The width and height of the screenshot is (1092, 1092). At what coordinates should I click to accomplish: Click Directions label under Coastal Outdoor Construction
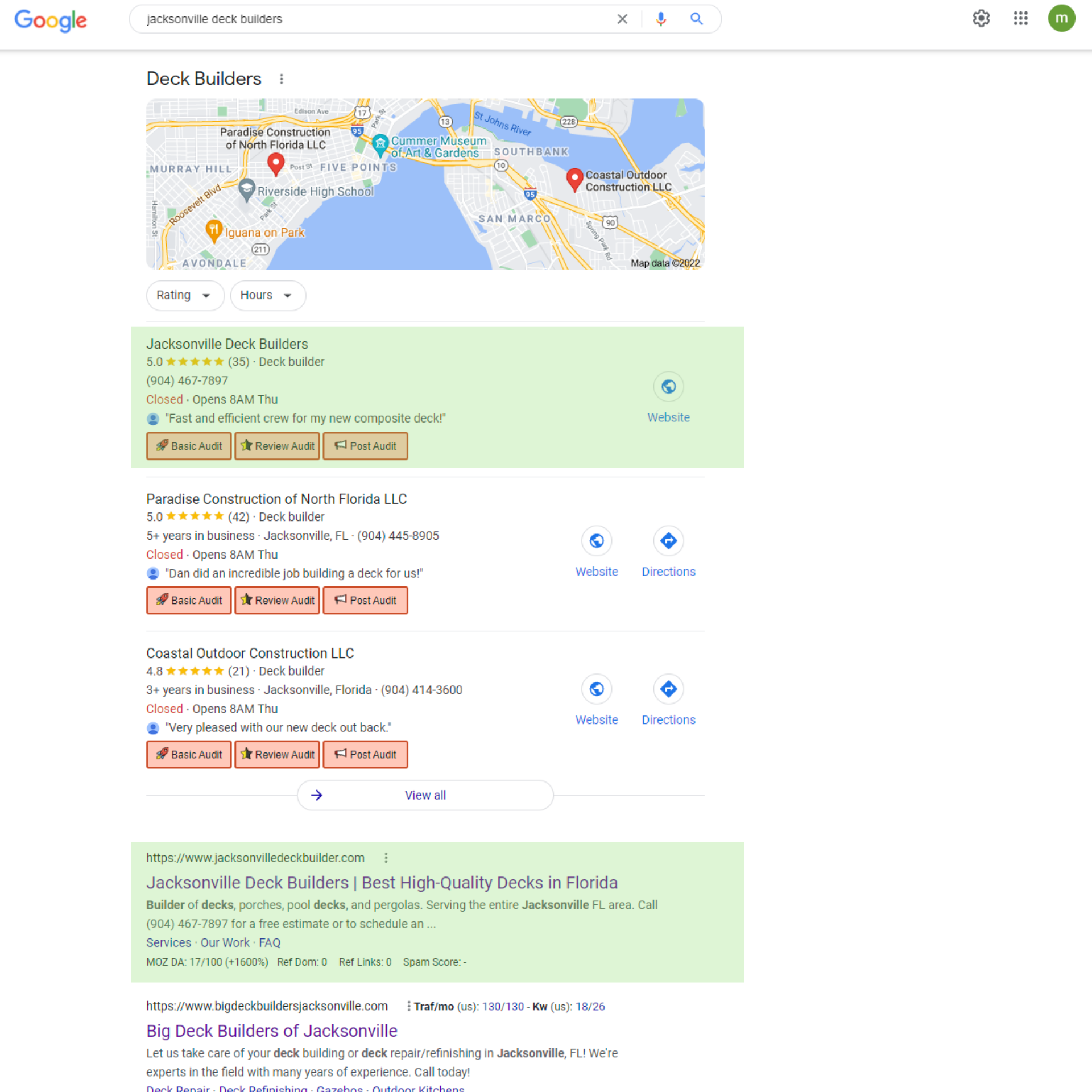coord(668,720)
